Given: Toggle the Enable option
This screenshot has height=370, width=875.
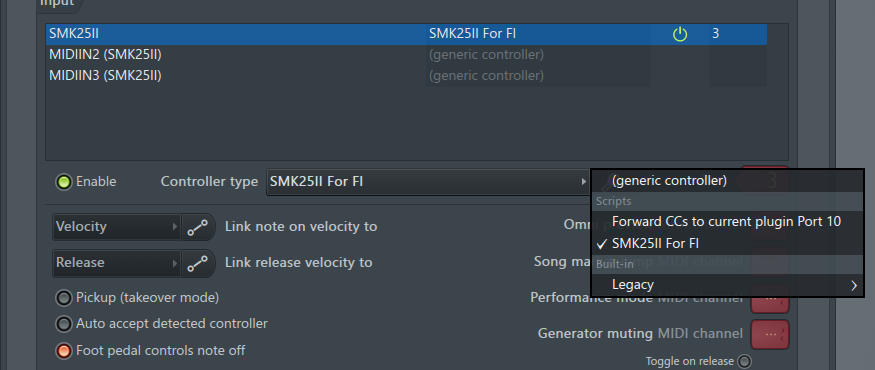Looking at the screenshot, I should click(x=64, y=182).
